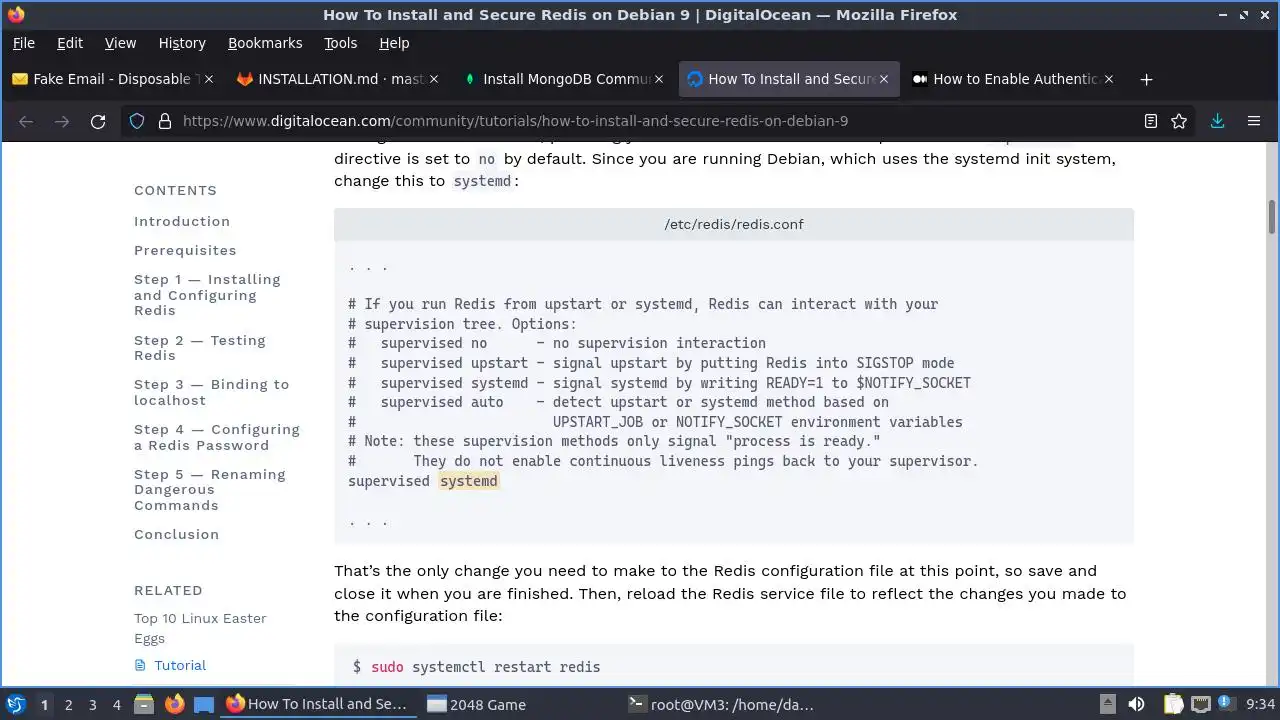
Task: Close the Fake Email tab
Action: click(209, 79)
